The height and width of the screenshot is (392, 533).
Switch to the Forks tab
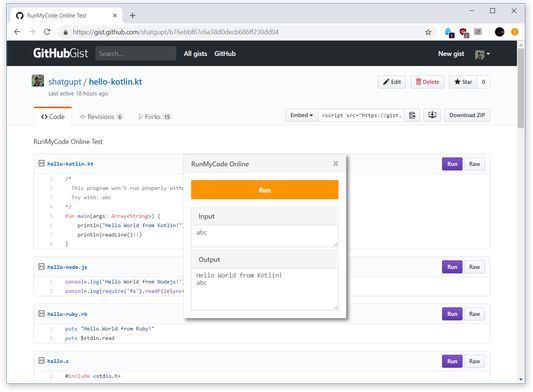pos(154,117)
